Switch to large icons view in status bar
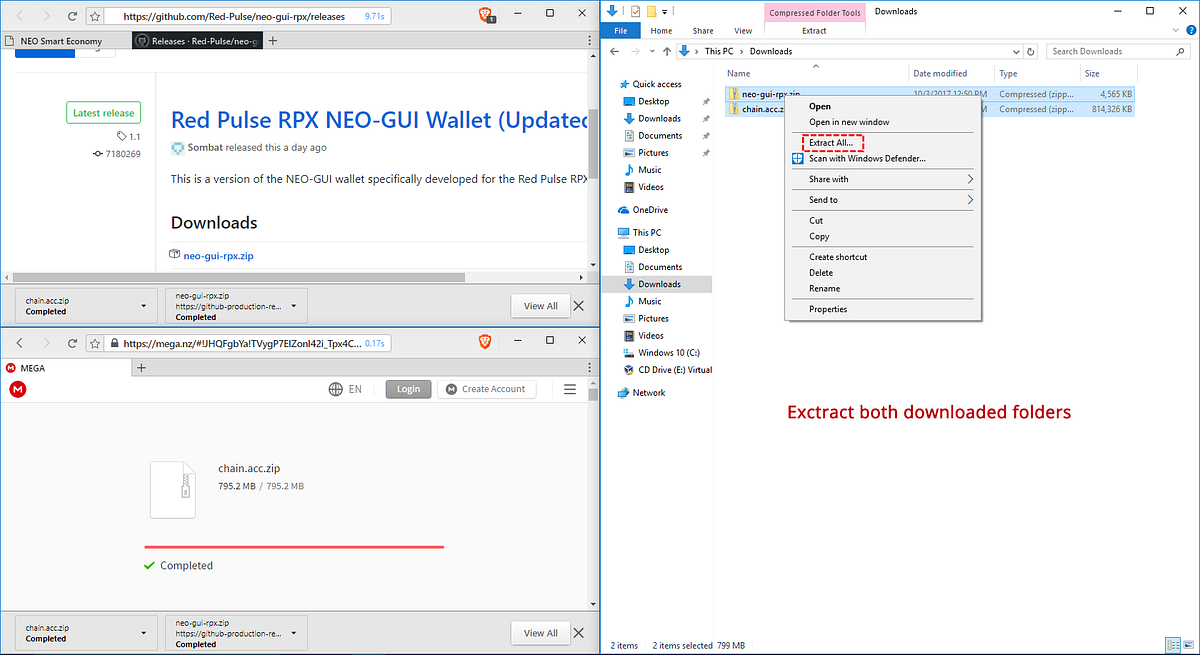 tap(1187, 645)
